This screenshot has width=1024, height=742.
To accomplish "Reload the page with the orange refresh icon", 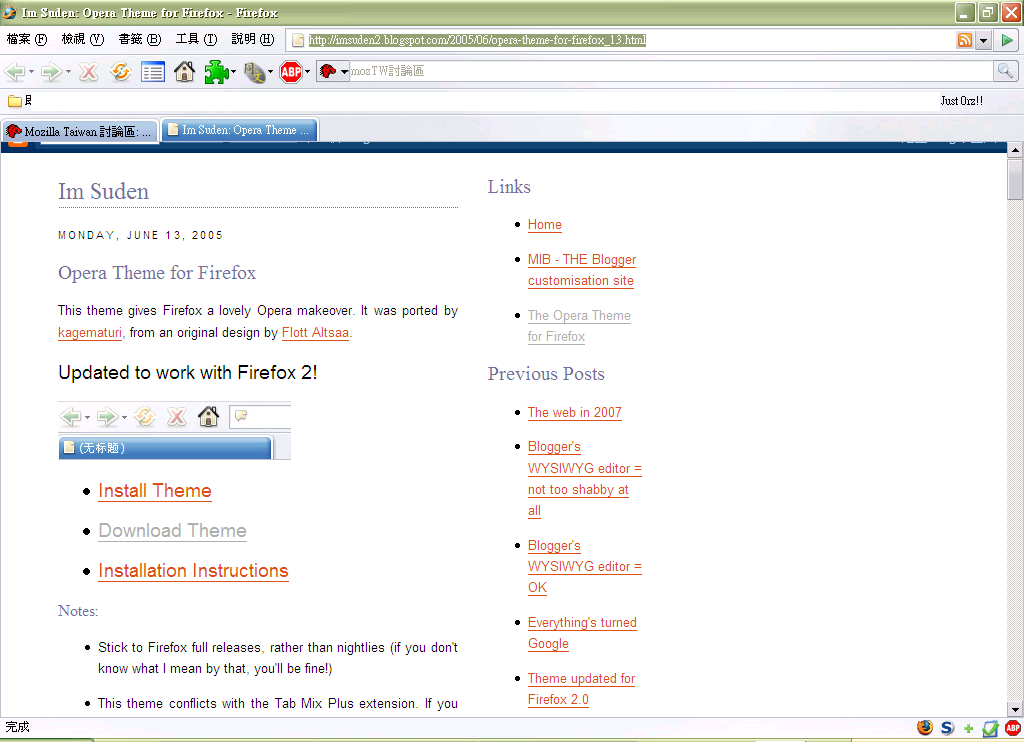I will point(120,71).
